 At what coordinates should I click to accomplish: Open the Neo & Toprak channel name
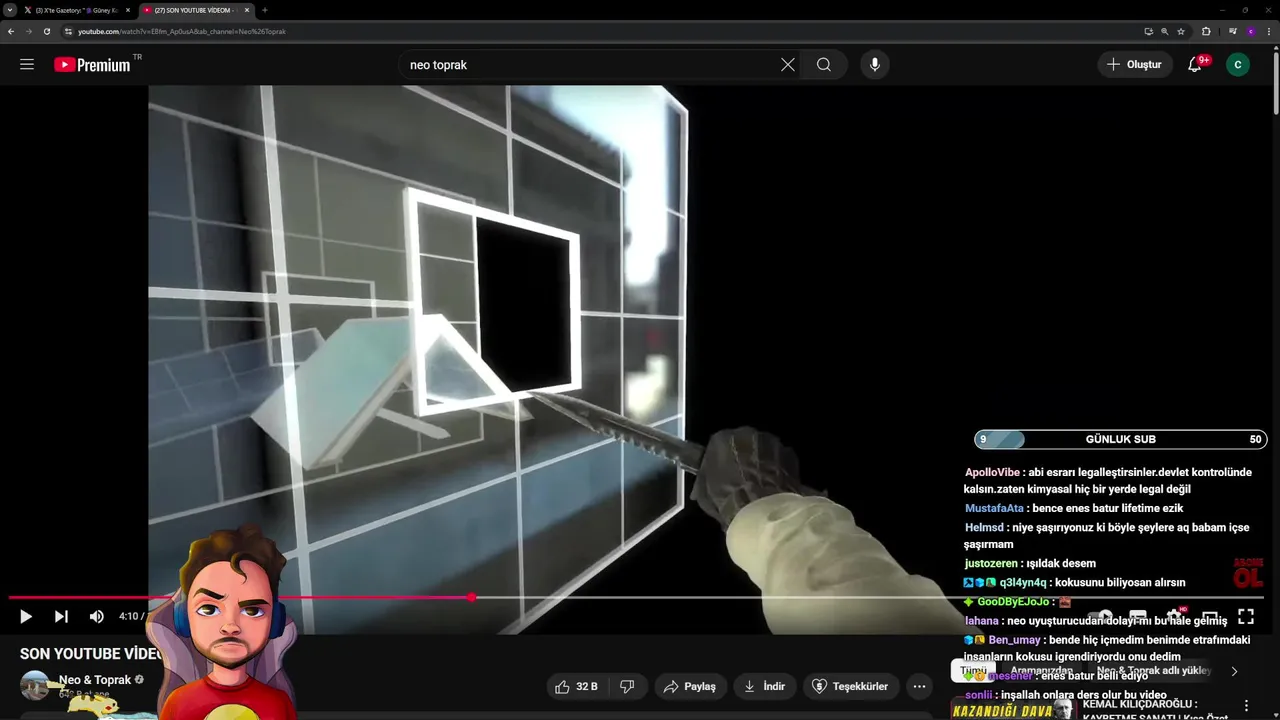pyautogui.click(x=95, y=680)
